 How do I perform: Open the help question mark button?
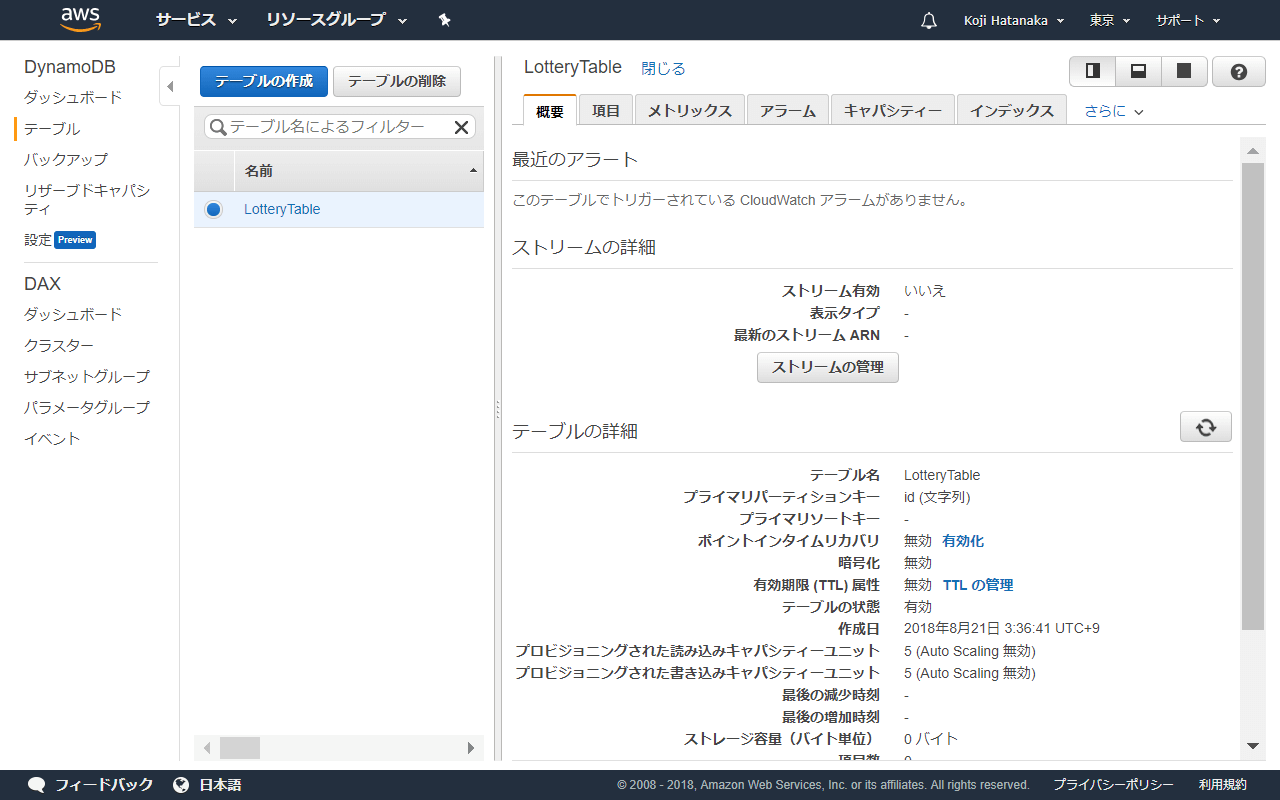(1239, 71)
